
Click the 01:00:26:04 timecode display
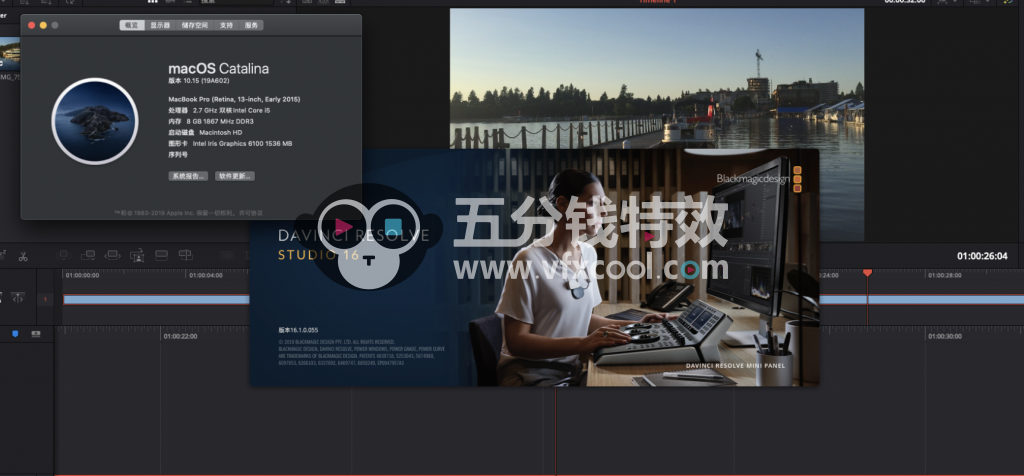tap(982, 256)
